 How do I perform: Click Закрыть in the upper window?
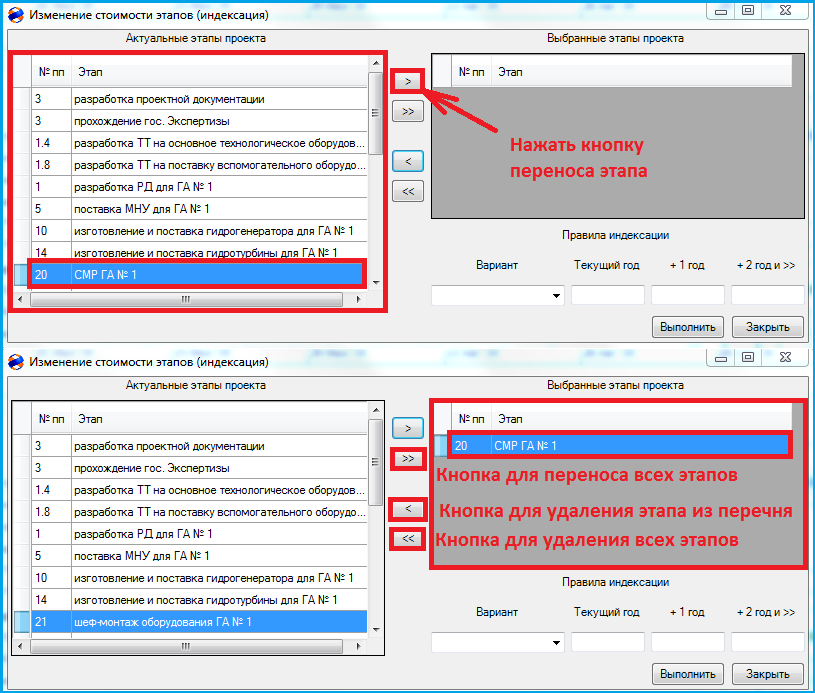coord(768,327)
